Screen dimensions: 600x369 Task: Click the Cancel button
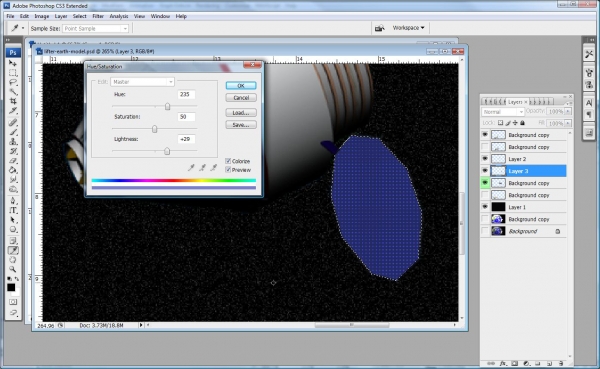coord(241,98)
